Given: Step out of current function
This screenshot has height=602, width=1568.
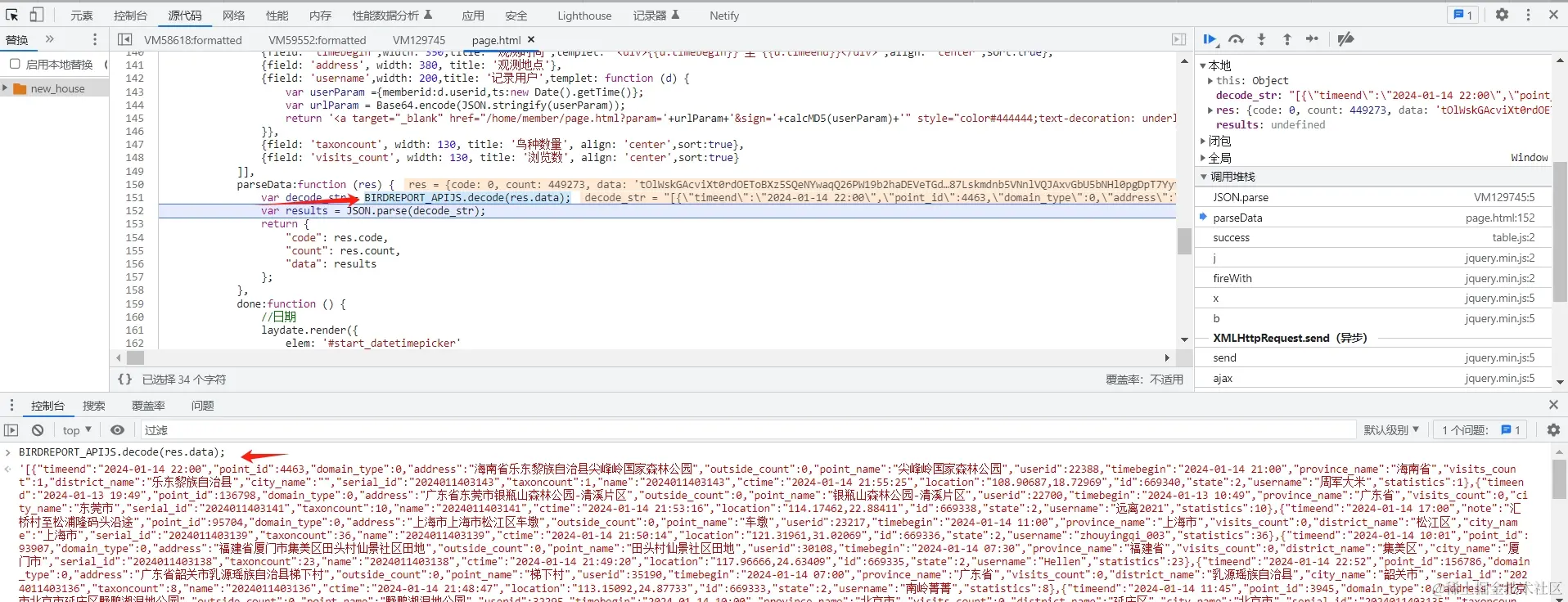Looking at the screenshot, I should [1286, 39].
